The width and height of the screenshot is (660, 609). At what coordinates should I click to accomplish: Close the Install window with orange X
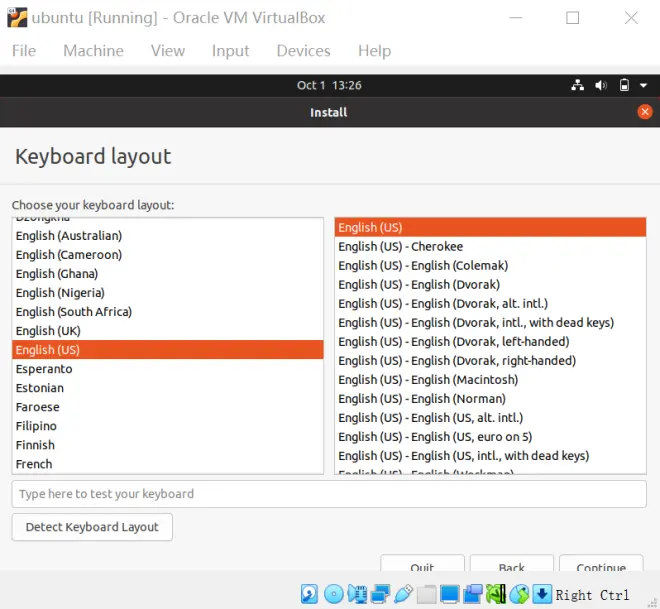[x=644, y=112]
